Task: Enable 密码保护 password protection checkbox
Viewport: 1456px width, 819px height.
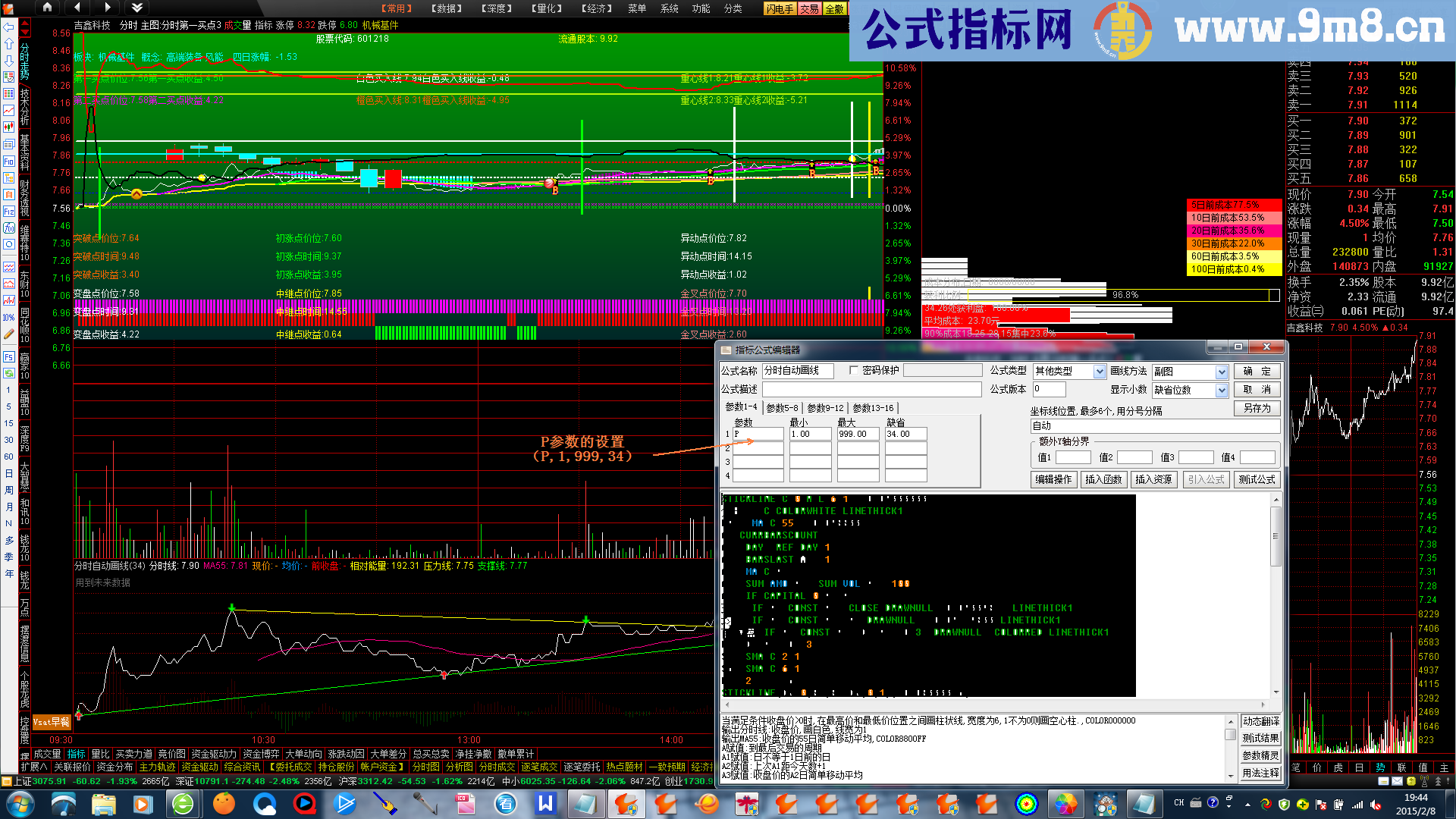Action: pos(854,371)
